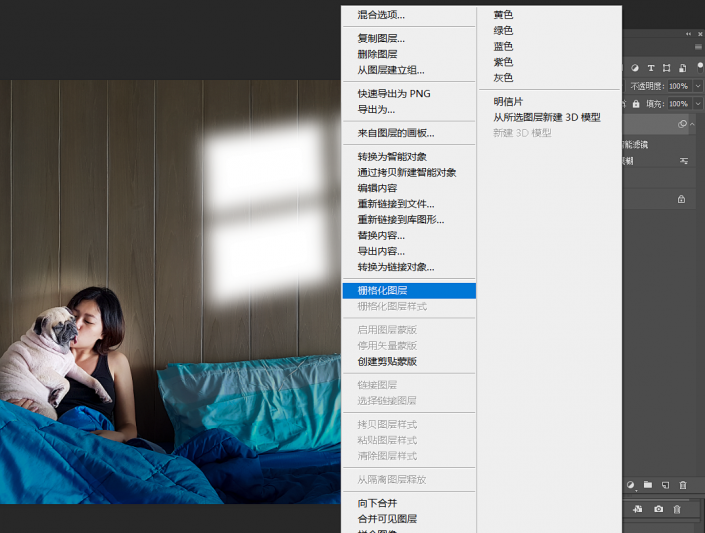Pick 蓝色 layer color label
The width and height of the screenshot is (705, 533).
pos(503,46)
